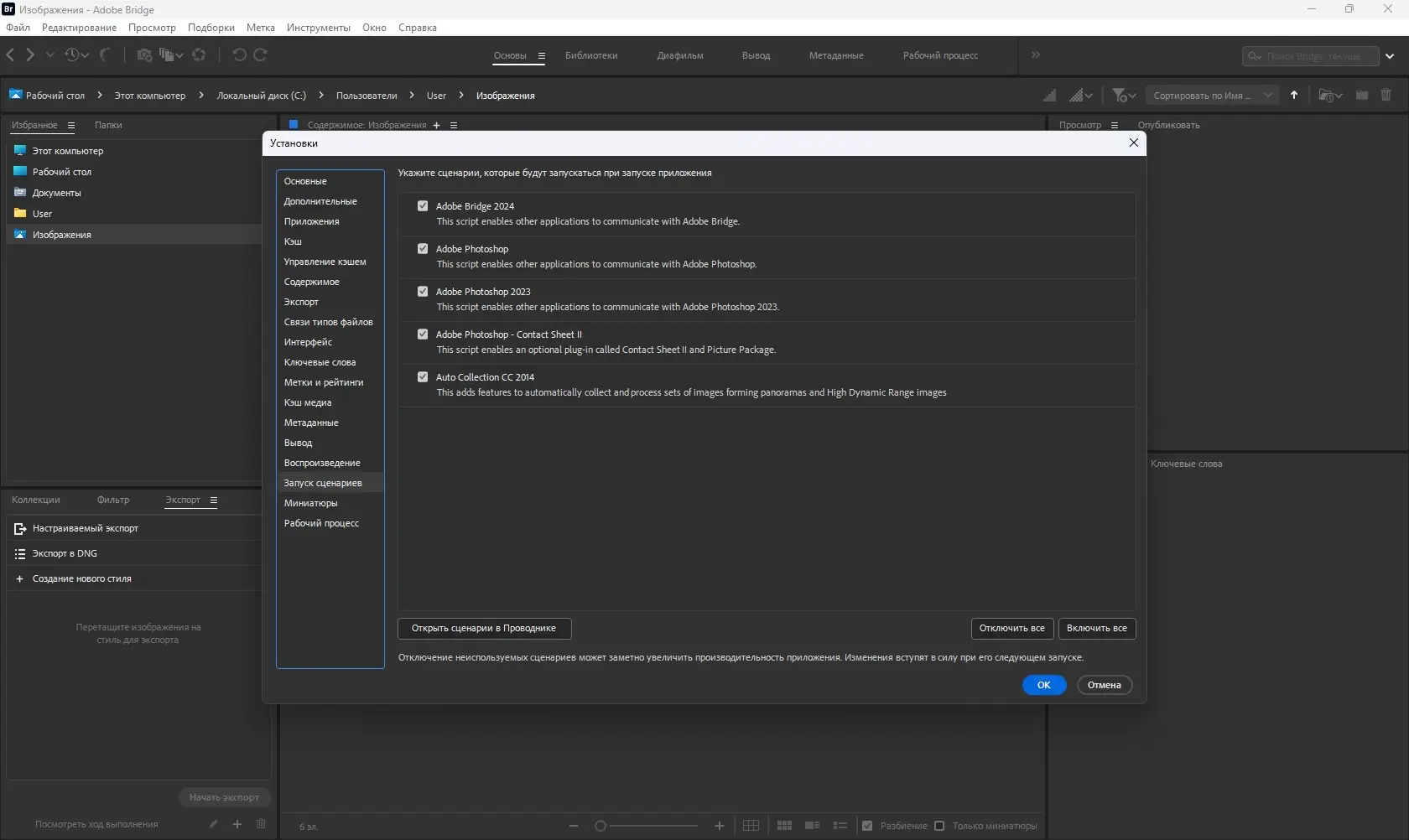Confirm the dialog with OK
Image resolution: width=1409 pixels, height=840 pixels.
click(x=1044, y=686)
